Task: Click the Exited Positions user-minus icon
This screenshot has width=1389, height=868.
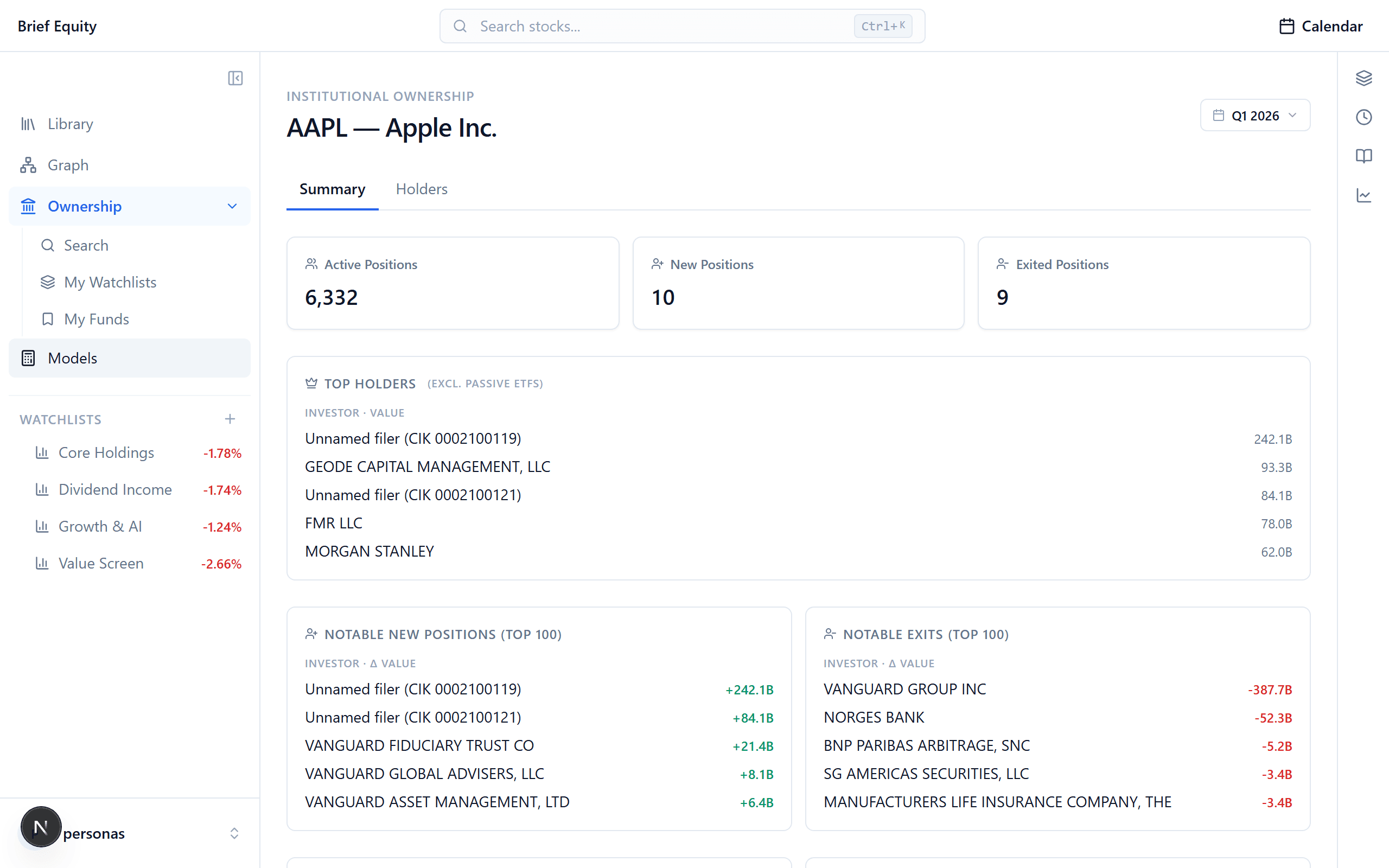Action: (x=1003, y=264)
